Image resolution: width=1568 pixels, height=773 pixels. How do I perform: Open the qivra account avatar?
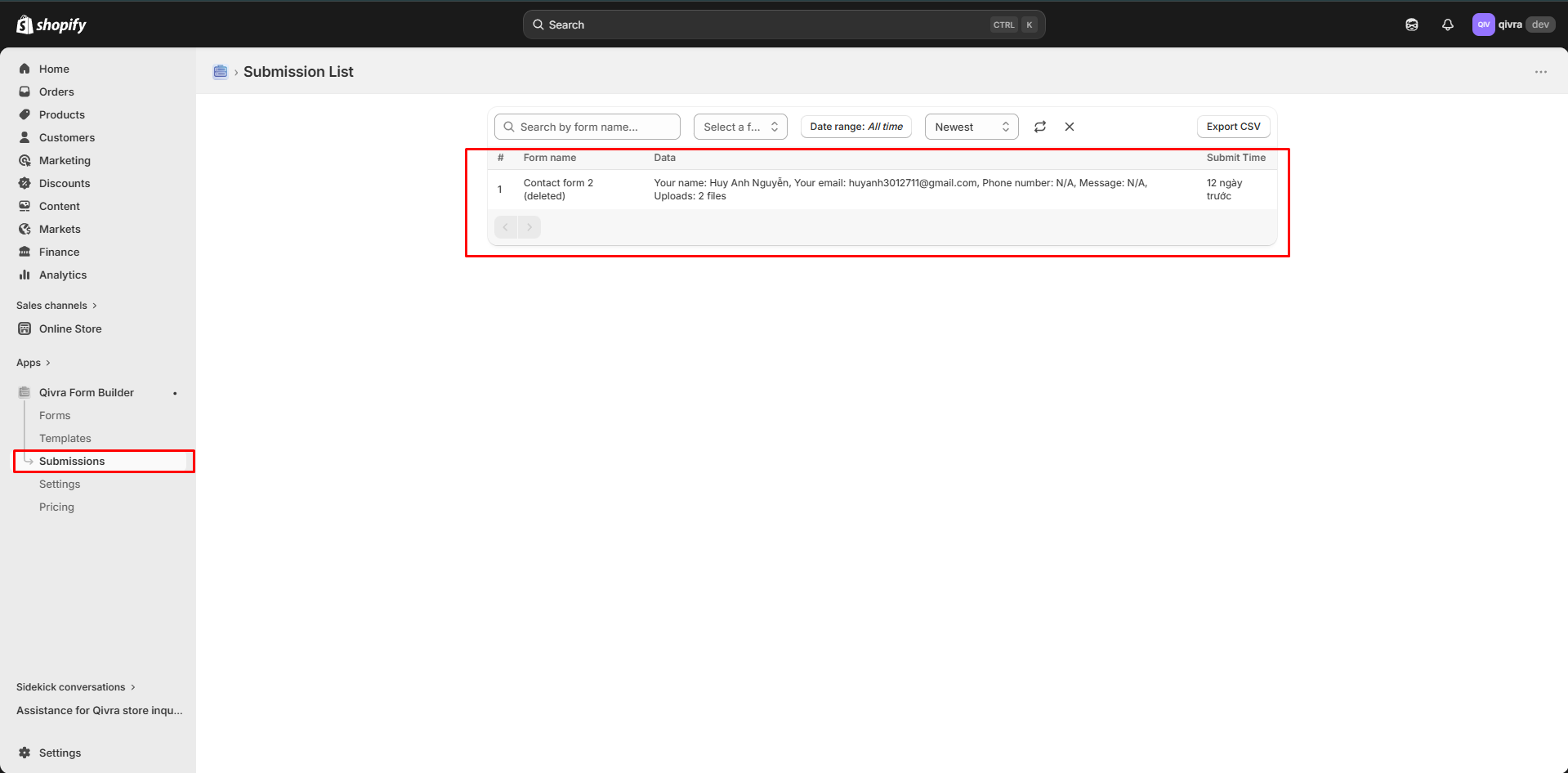[x=1483, y=25]
